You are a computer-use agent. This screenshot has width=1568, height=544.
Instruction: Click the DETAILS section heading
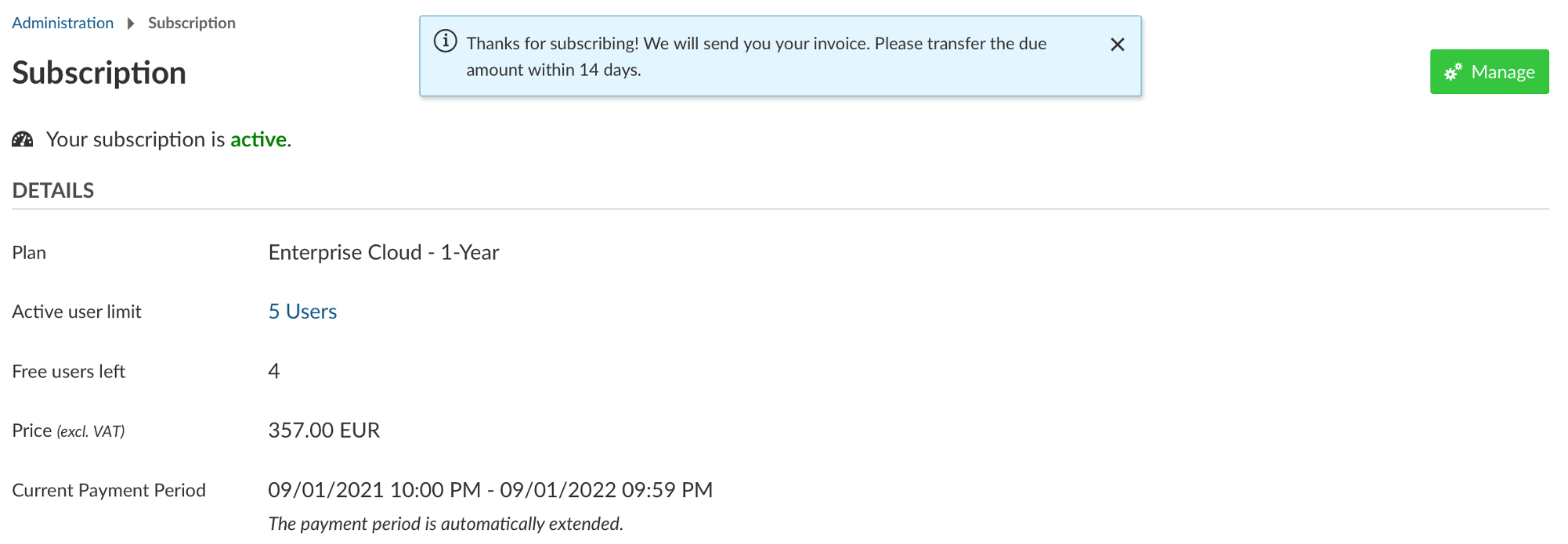click(x=53, y=190)
